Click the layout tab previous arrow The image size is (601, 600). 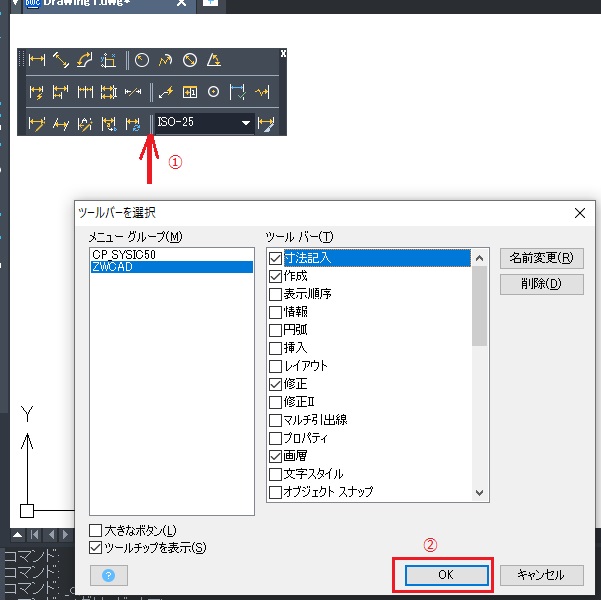[51, 534]
